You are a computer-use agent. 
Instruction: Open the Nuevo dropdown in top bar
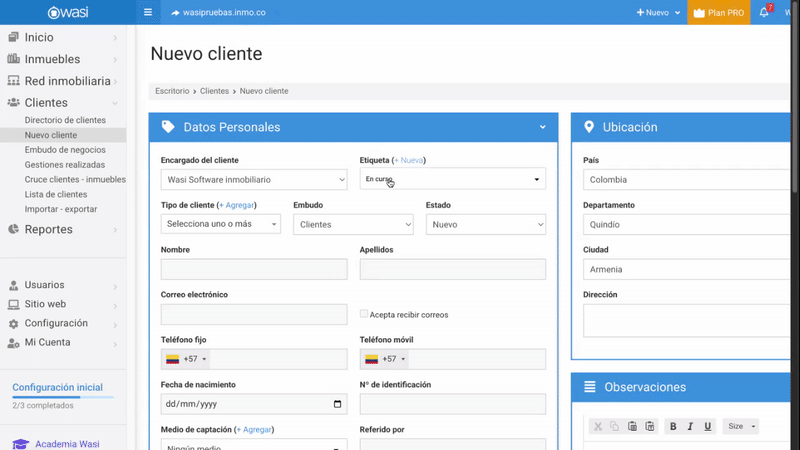tap(658, 12)
